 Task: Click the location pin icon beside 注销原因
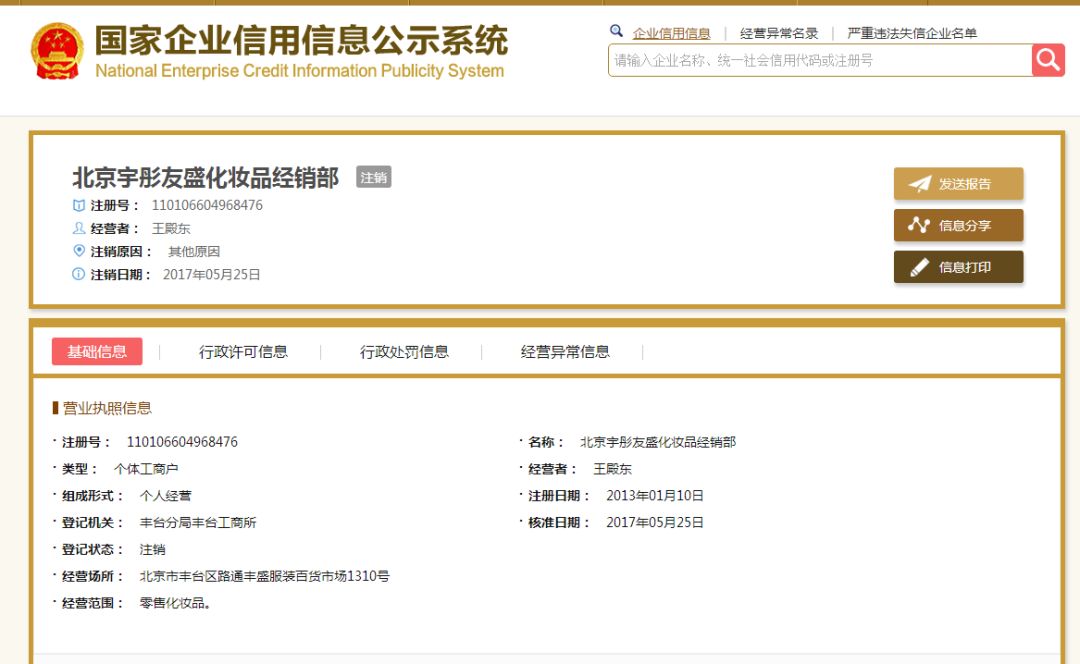pyautogui.click(x=79, y=250)
